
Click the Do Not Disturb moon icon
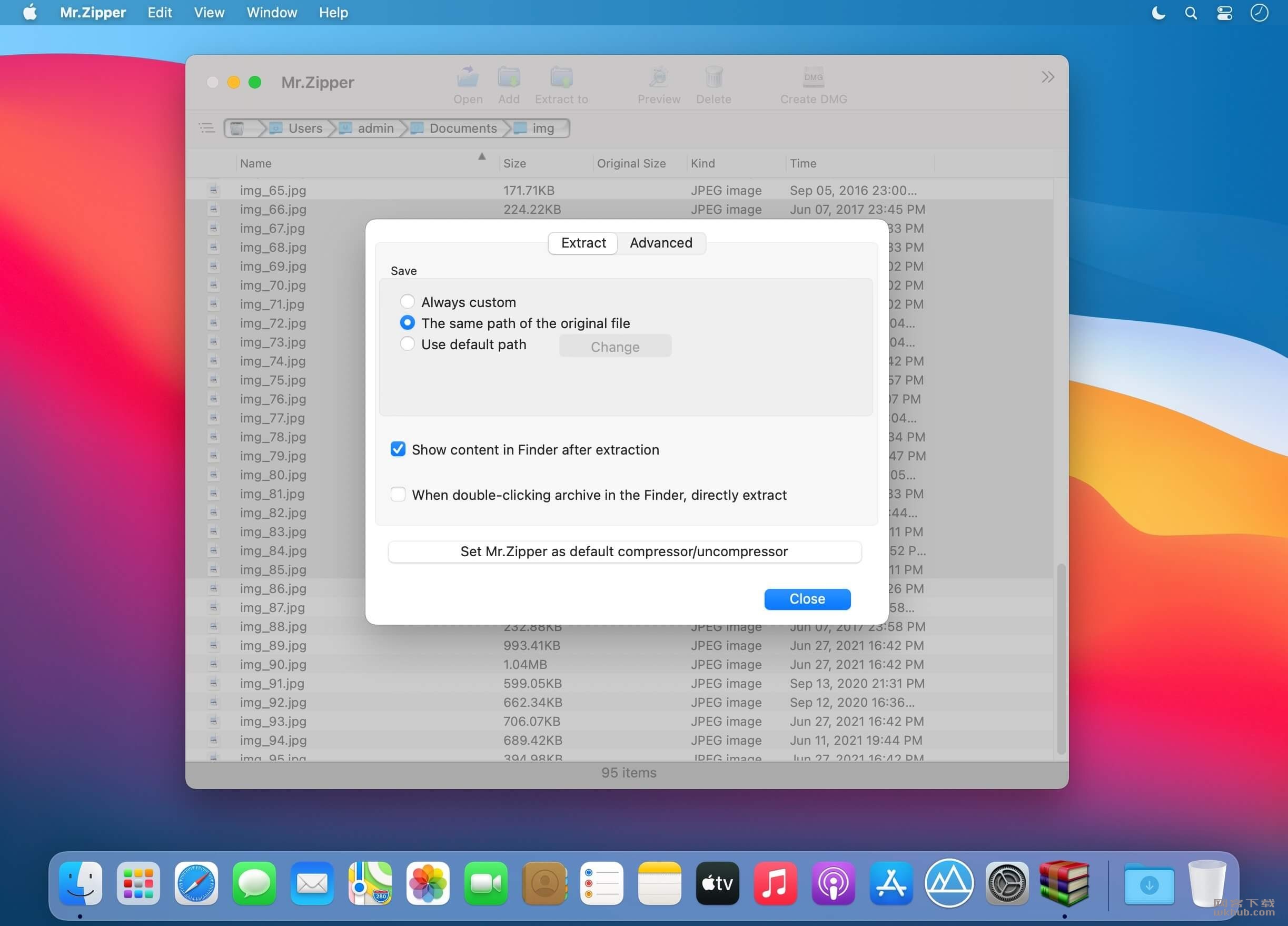pyautogui.click(x=1158, y=13)
